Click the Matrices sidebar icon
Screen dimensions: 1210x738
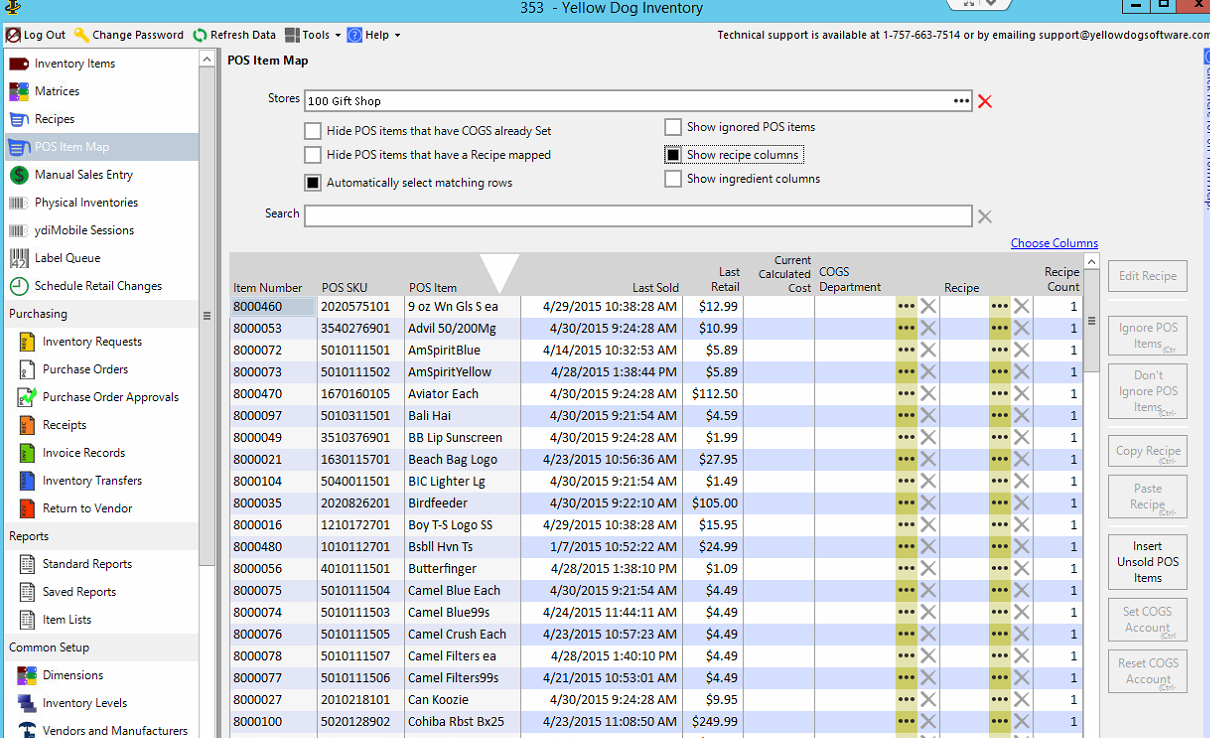coord(19,91)
